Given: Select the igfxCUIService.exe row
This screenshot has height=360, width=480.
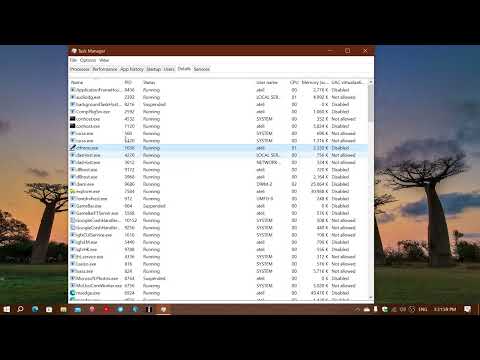Looking at the screenshot, I should point(219,235).
